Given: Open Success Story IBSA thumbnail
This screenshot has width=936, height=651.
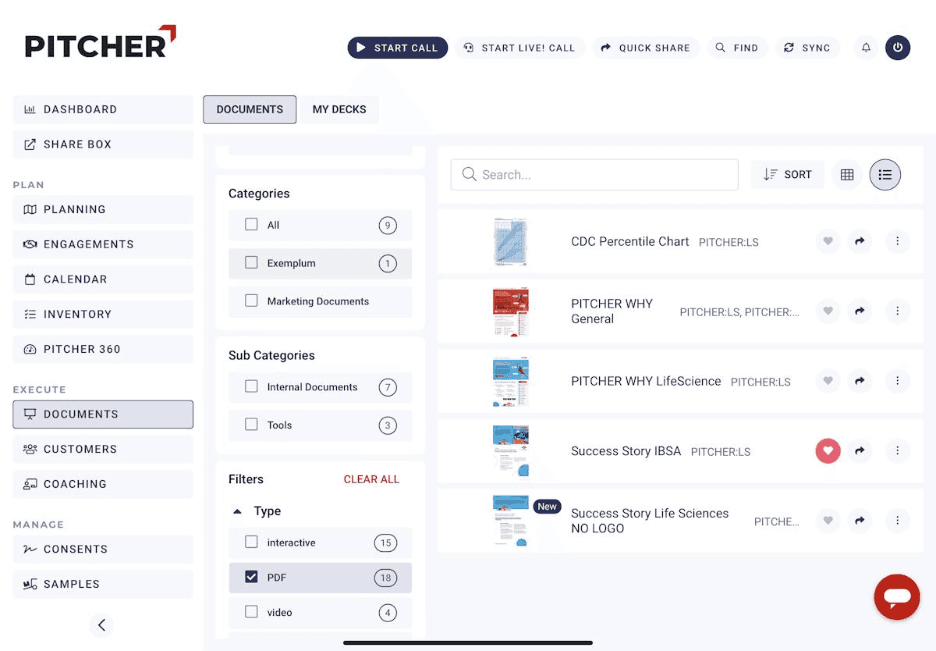Looking at the screenshot, I should (x=510, y=451).
